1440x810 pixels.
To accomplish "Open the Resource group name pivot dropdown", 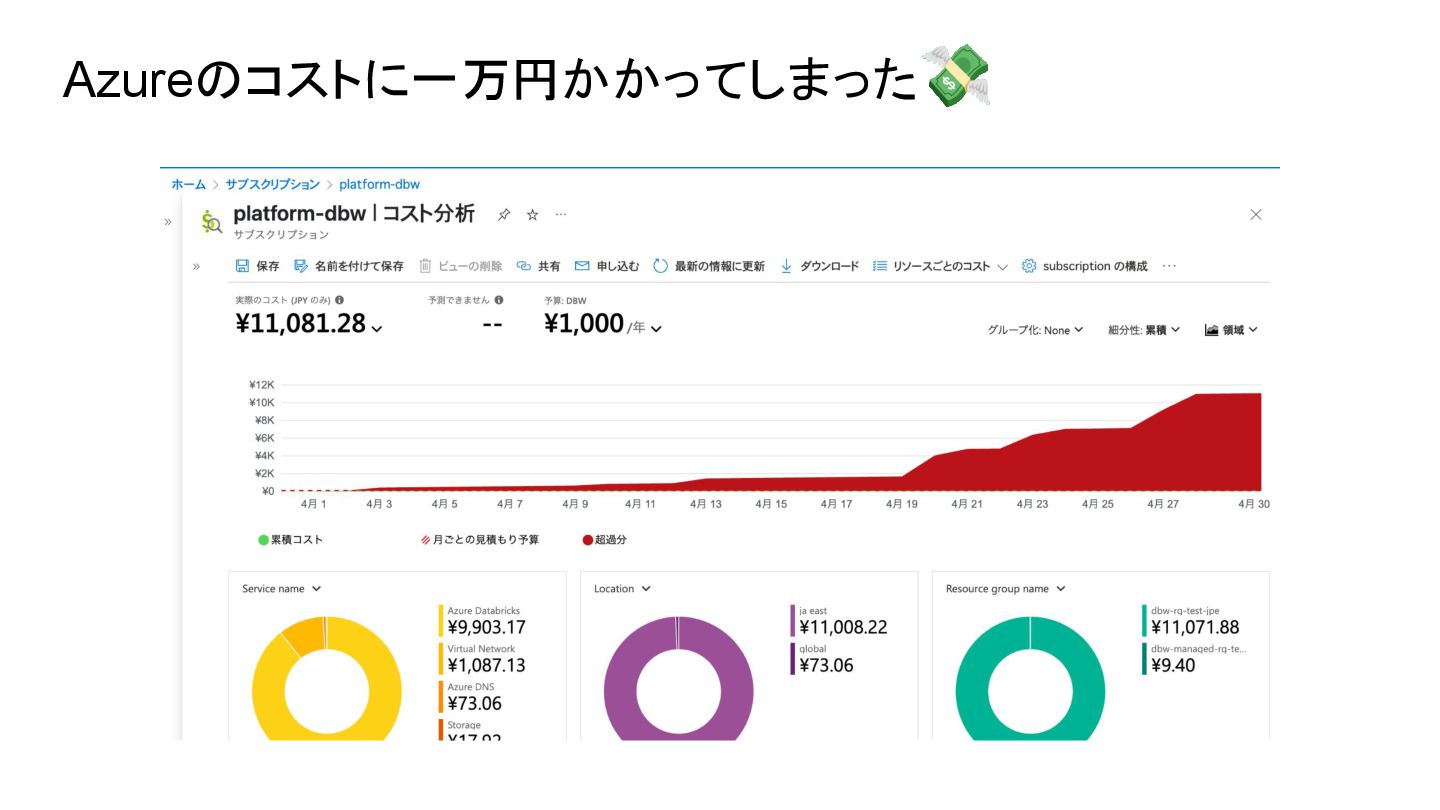I will [1006, 589].
